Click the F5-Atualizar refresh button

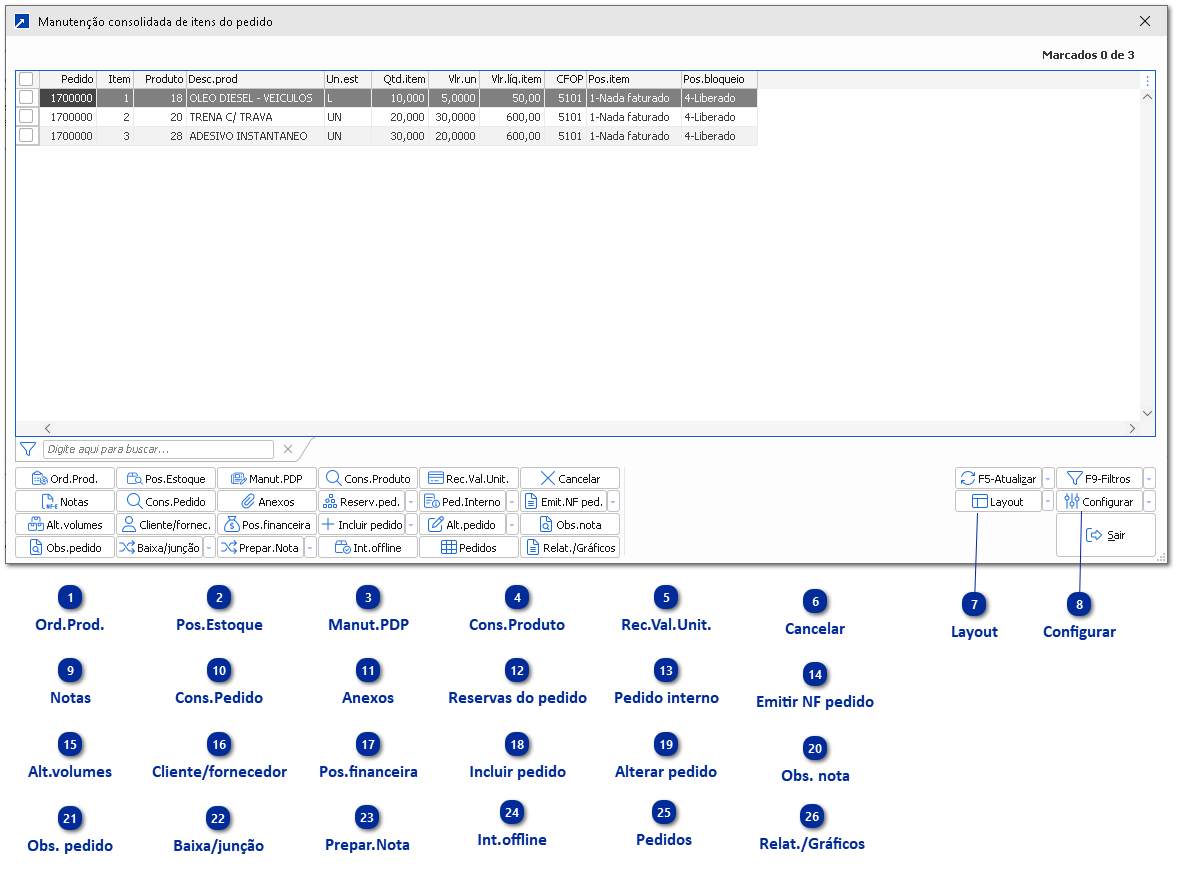click(x=997, y=479)
